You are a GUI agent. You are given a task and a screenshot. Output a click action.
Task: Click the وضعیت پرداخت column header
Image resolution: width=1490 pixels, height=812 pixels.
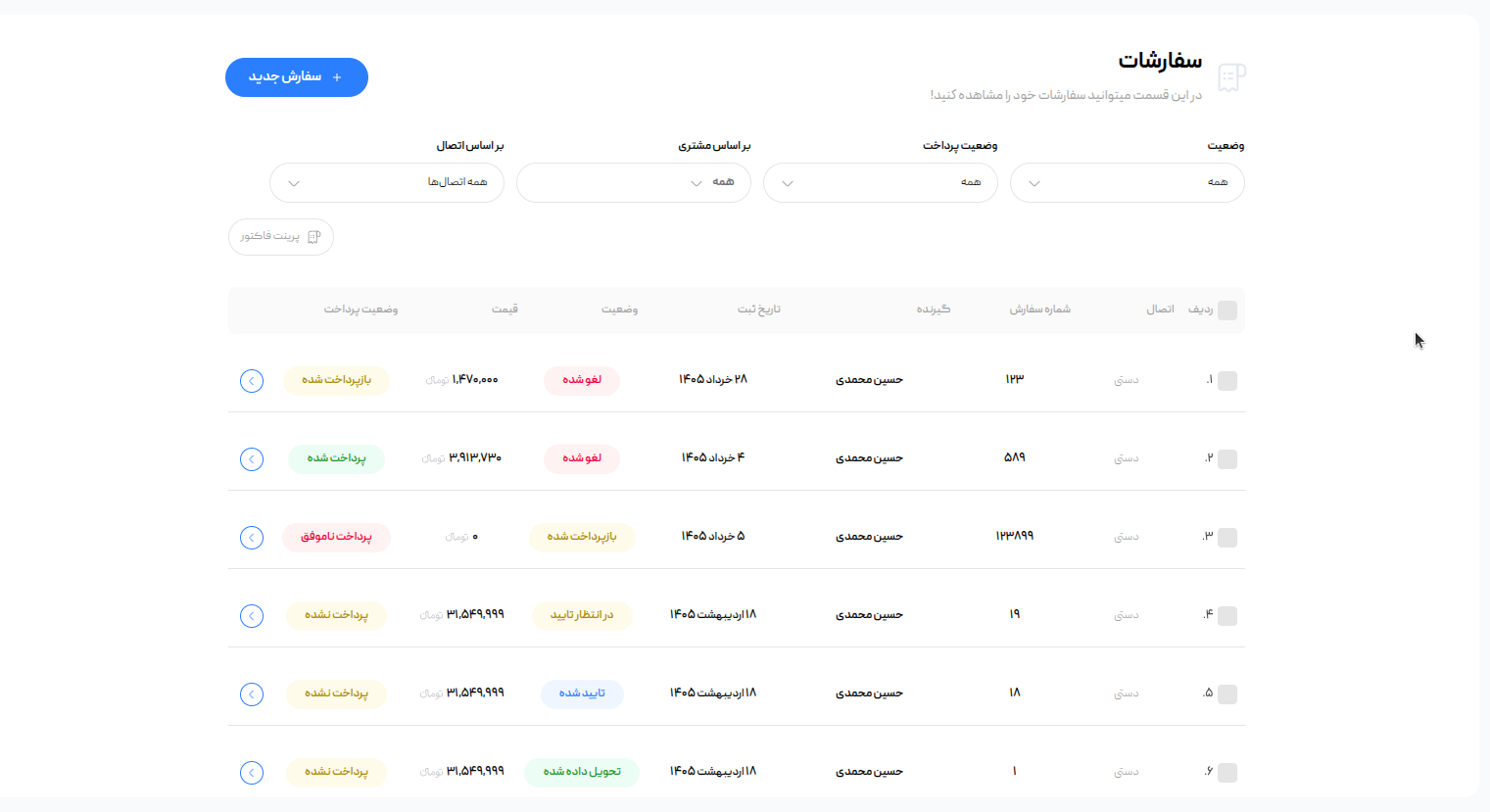pos(361,310)
